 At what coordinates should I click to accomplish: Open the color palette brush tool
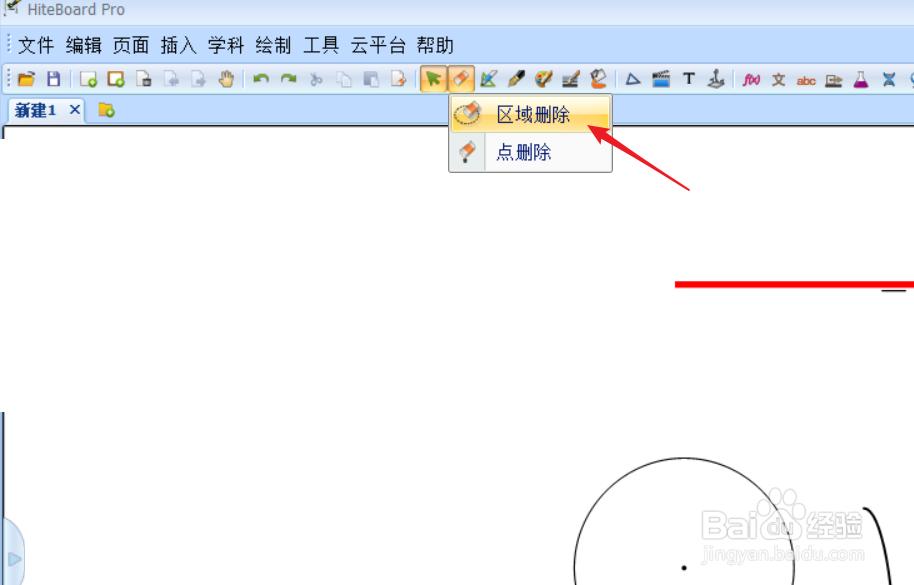pos(543,79)
